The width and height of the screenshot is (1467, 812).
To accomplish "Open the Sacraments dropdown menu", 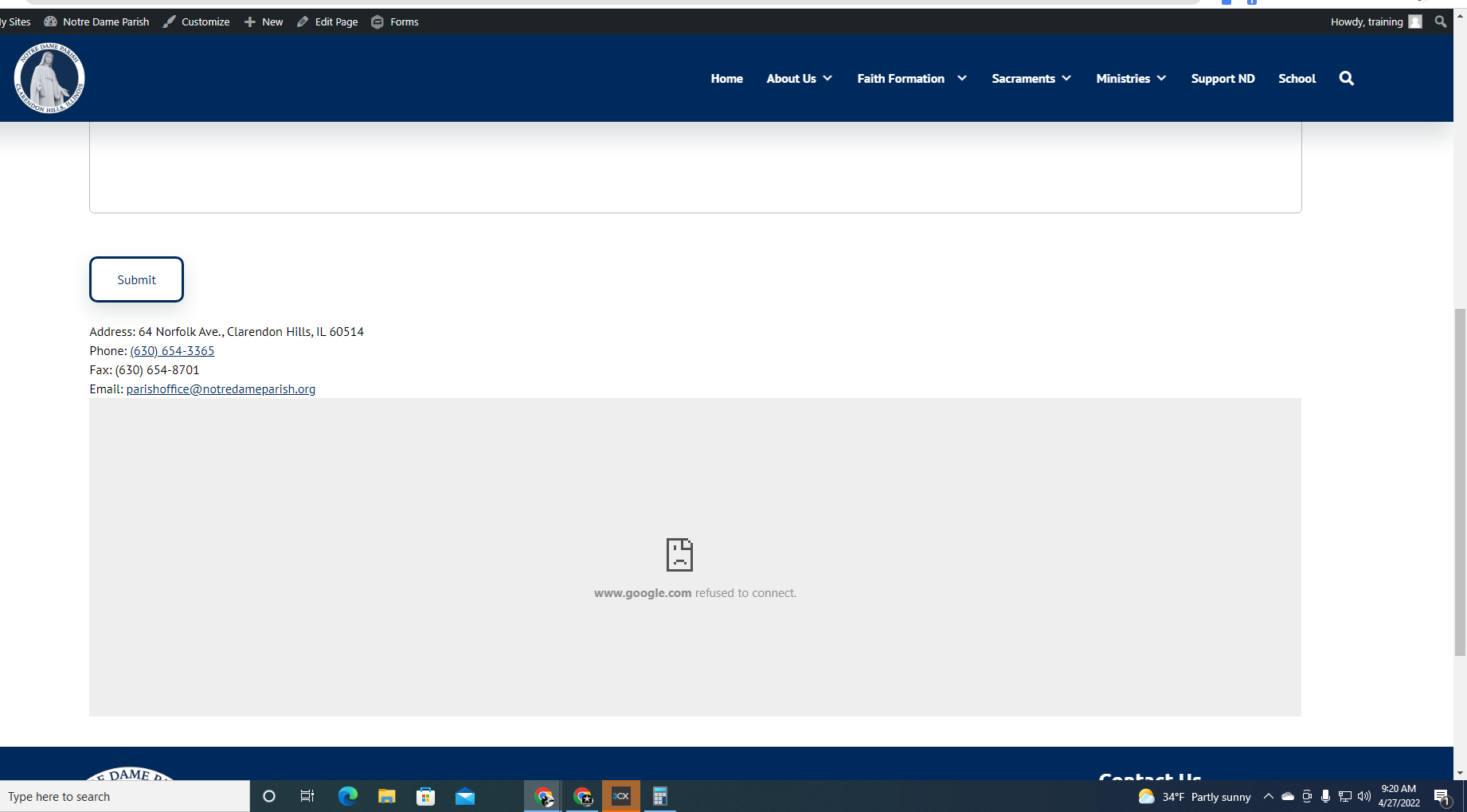I will tap(1031, 78).
